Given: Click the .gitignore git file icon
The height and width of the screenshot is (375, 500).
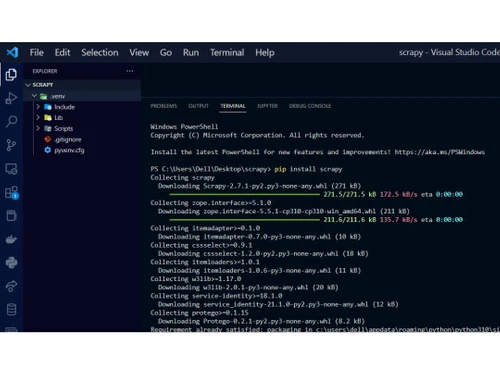Looking at the screenshot, I should click(x=48, y=139).
